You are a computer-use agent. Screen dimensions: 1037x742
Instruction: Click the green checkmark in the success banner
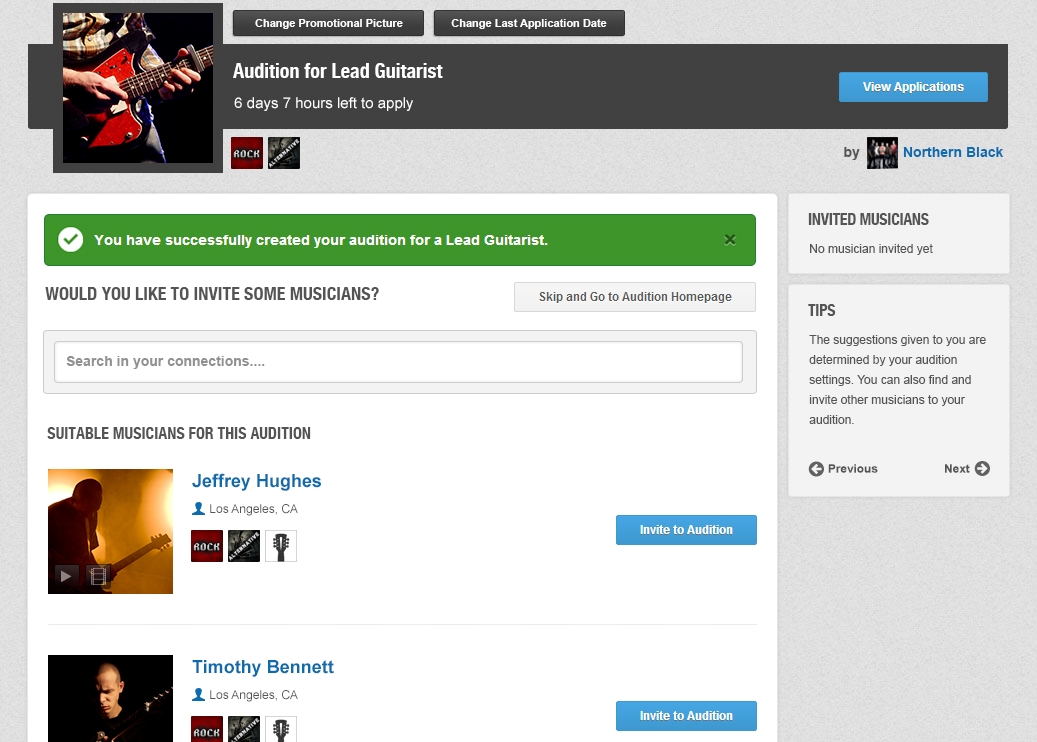(x=70, y=239)
